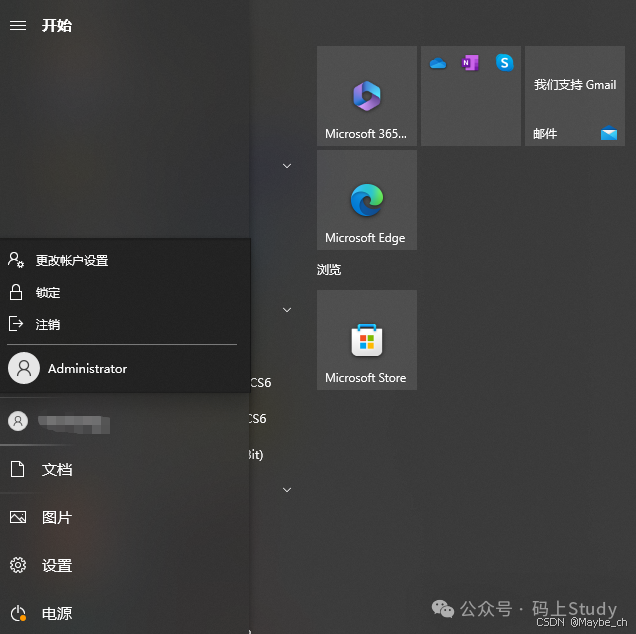
Task: Click the Pictures image icon
Action: (18, 517)
